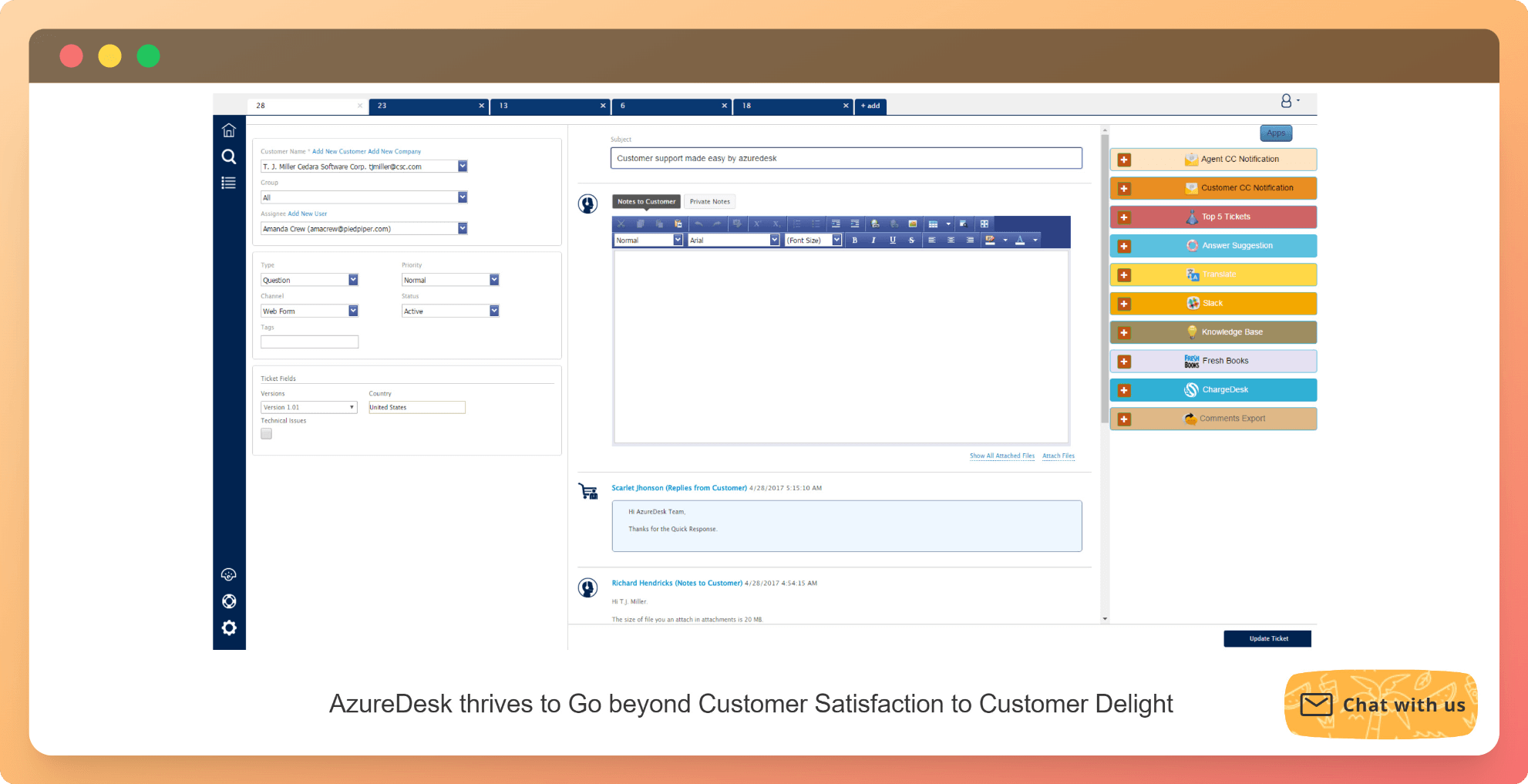Open the ticket list icon in sidebar
The width and height of the screenshot is (1528, 784).
(x=229, y=183)
